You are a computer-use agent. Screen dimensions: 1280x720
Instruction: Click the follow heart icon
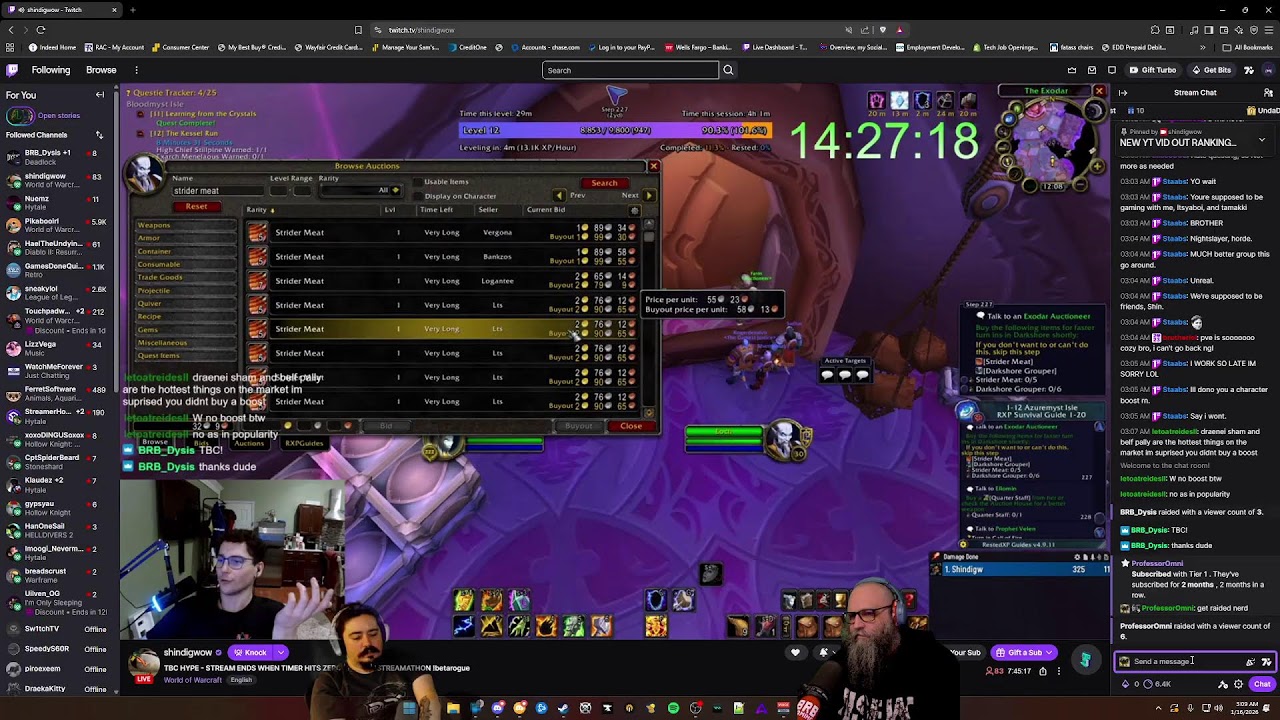(795, 653)
